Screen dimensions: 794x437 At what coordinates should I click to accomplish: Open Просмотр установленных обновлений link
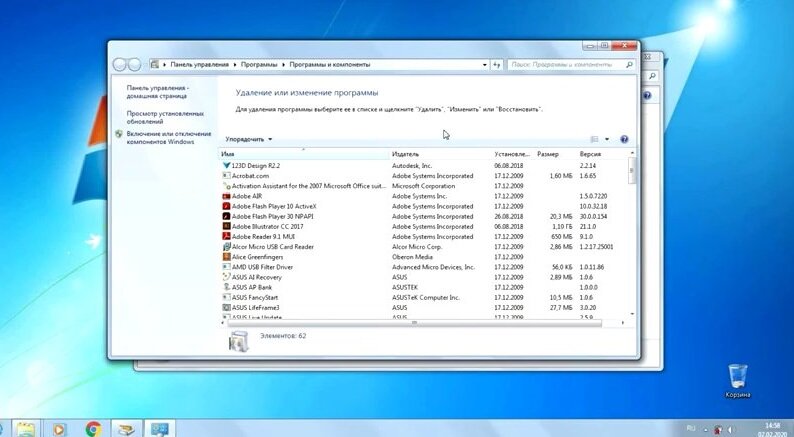pos(165,117)
